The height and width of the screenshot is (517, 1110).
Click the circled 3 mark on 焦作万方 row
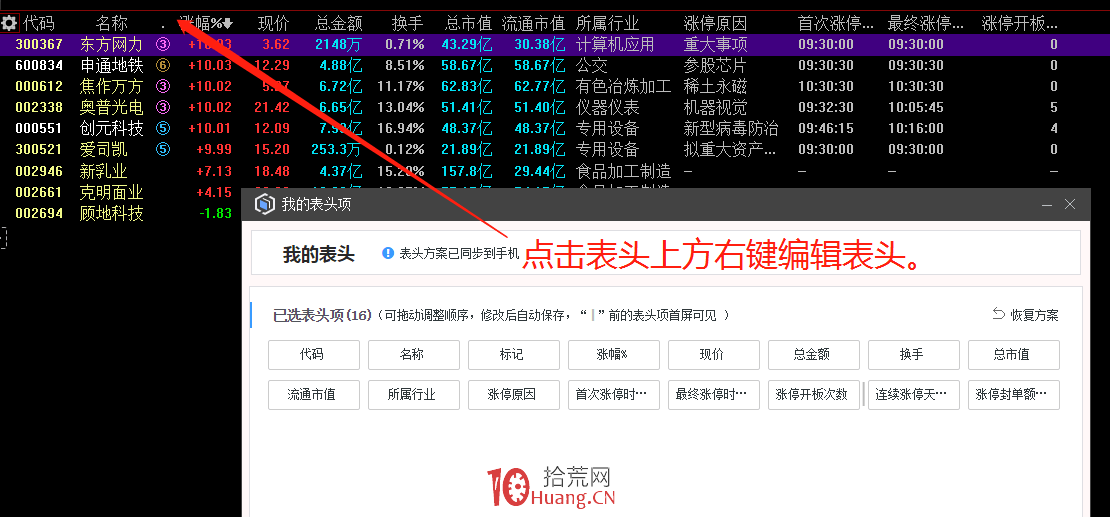click(163, 86)
